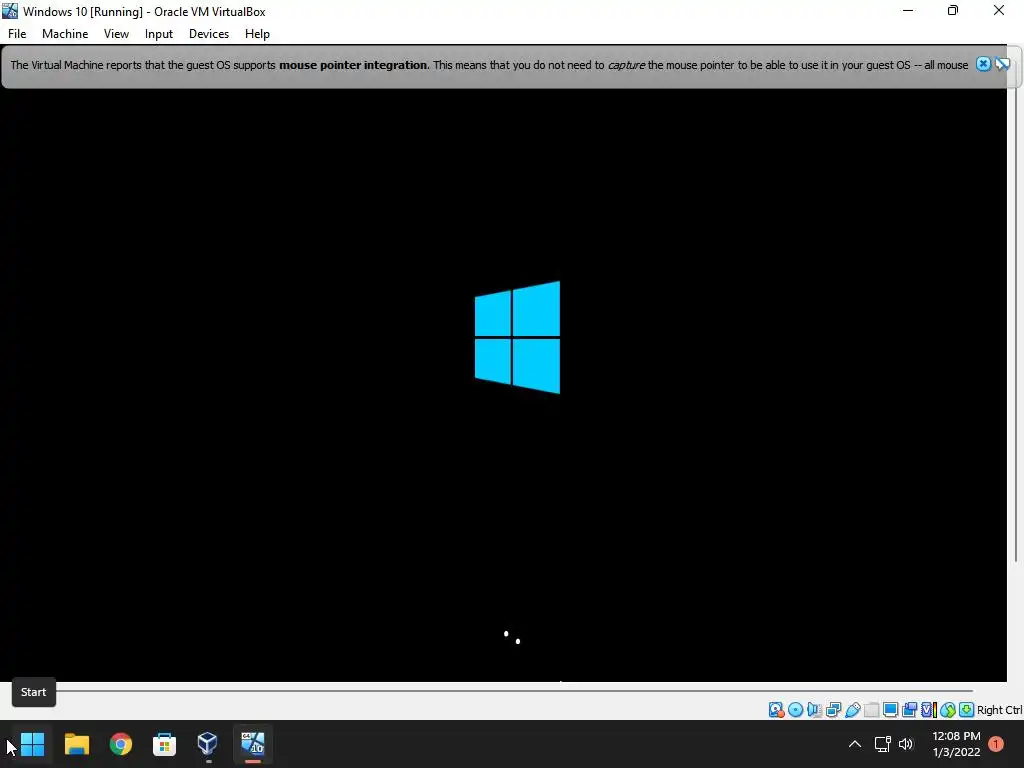Open the View menu
Viewport: 1024px width, 768px height.
pyautogui.click(x=116, y=34)
